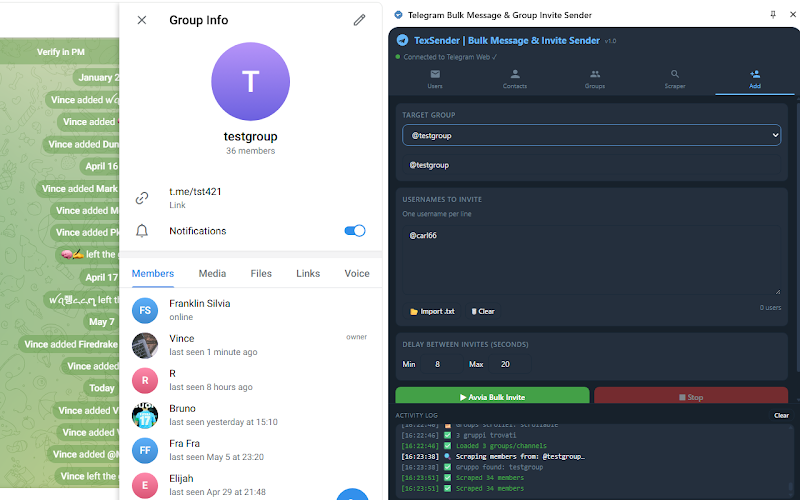Click the TexSender Telegram logo icon
800x500 pixels.
403,40
